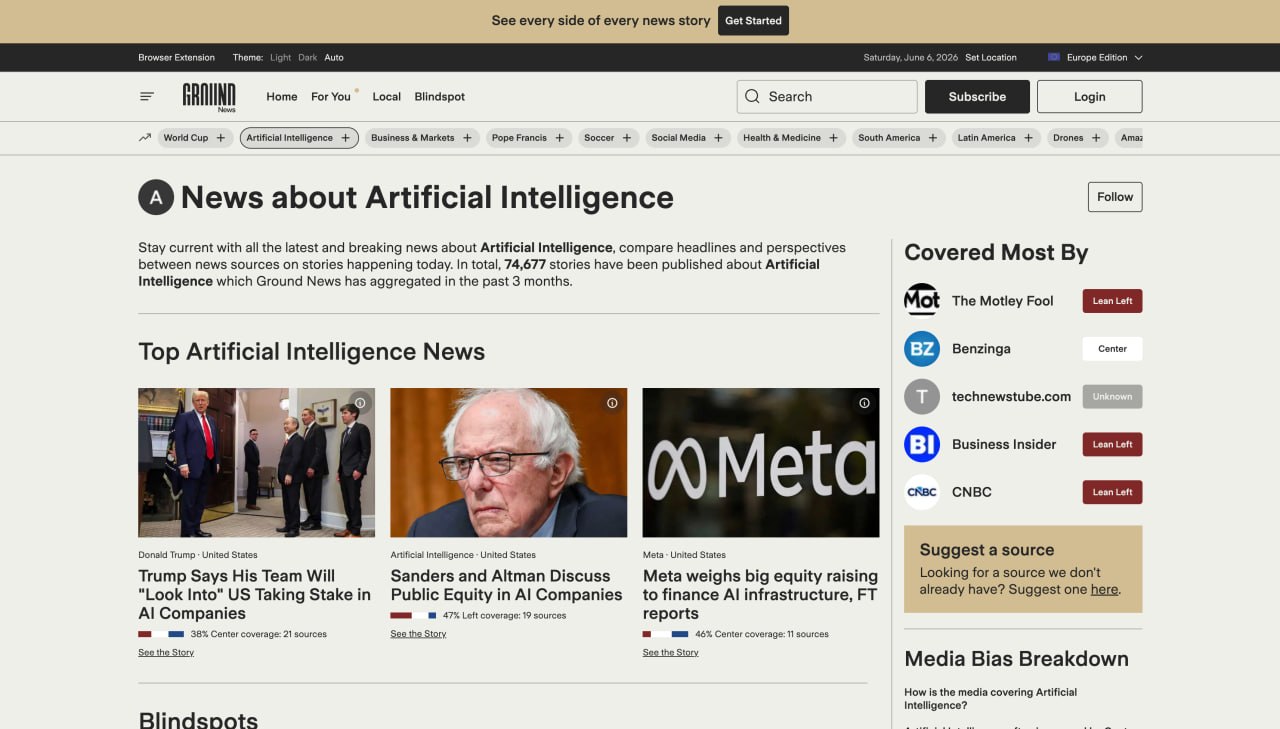
Task: Add World Cup topic with plus icon
Action: click(x=221, y=138)
